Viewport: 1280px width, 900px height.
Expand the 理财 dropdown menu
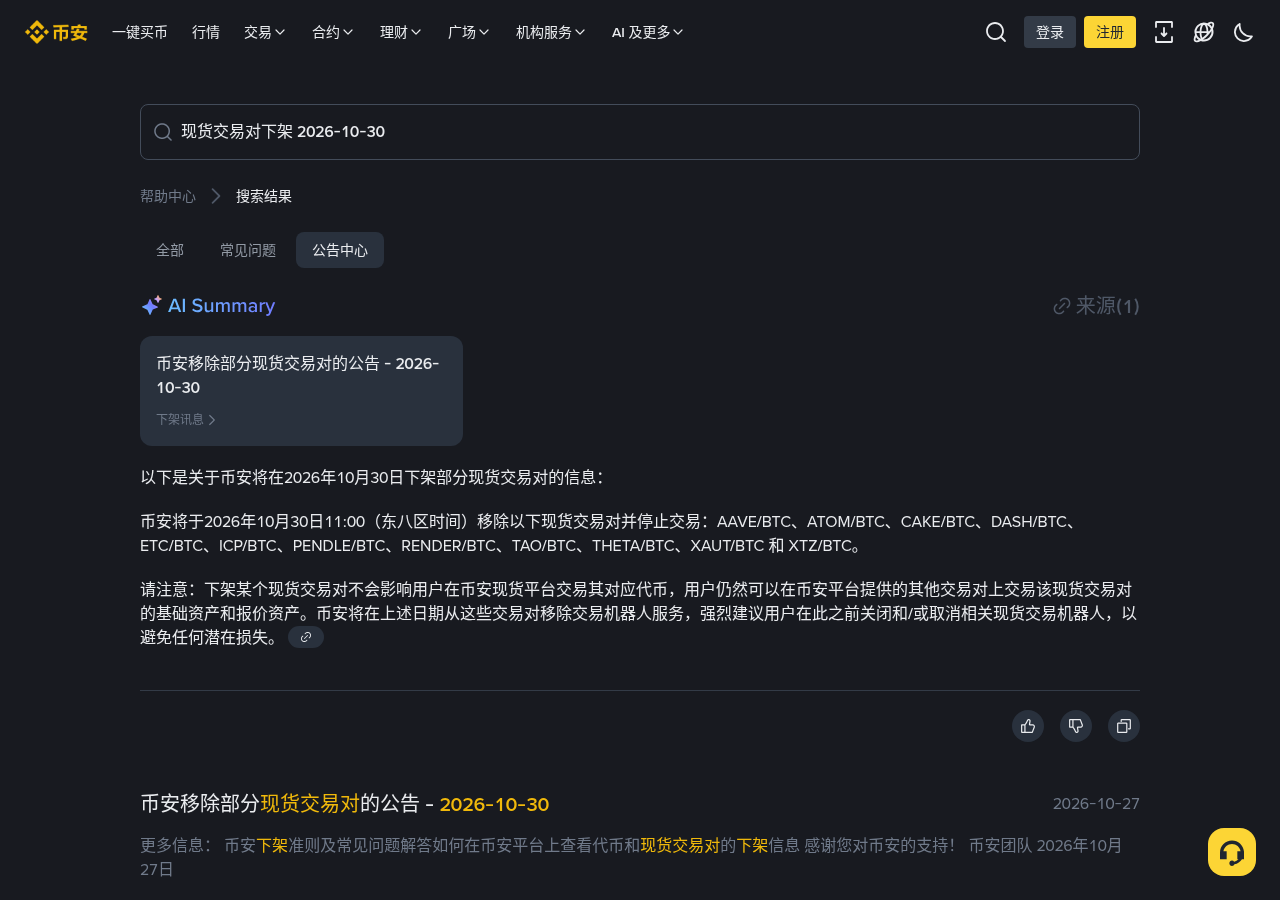tap(401, 32)
